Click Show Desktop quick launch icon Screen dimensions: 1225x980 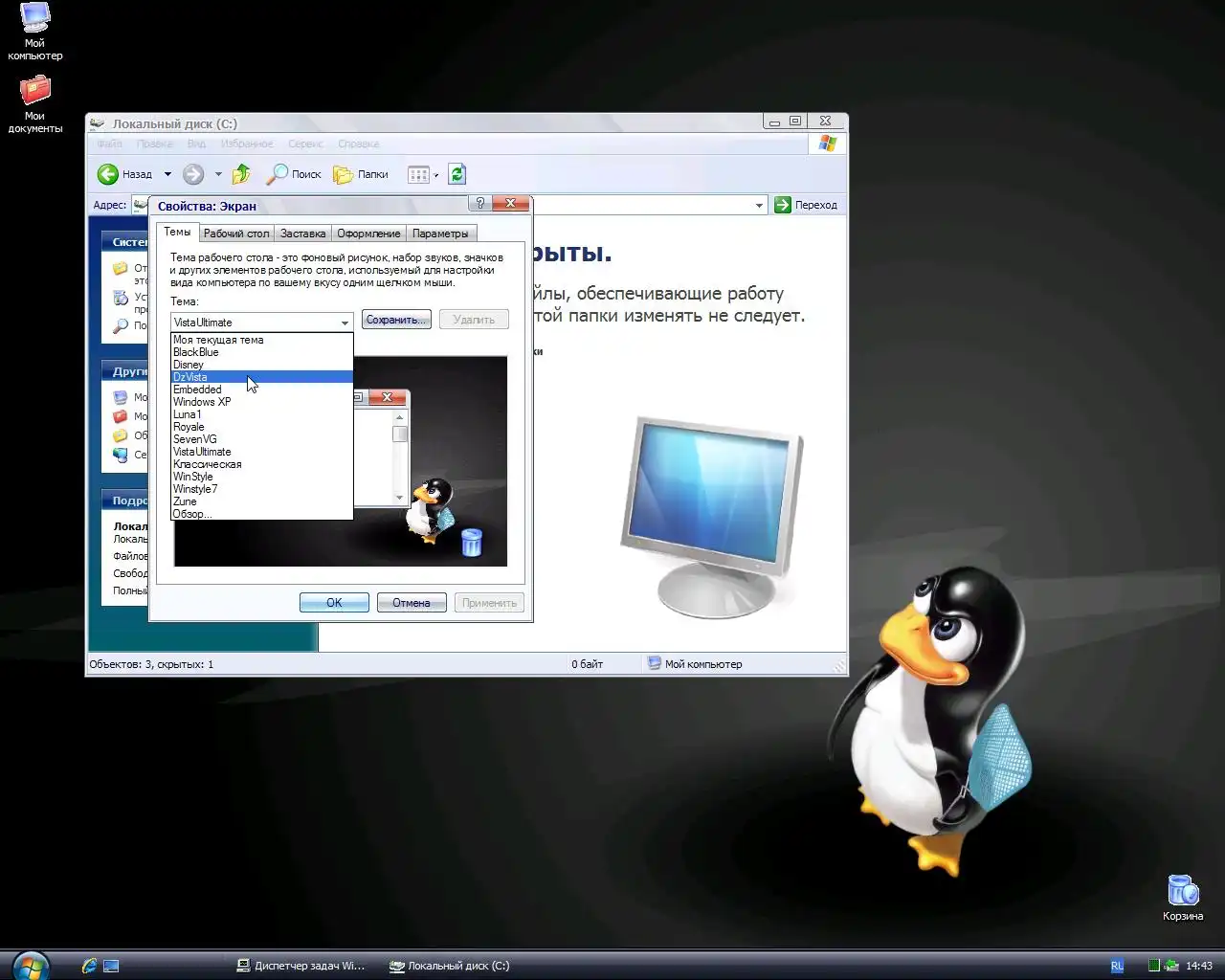click(x=112, y=966)
